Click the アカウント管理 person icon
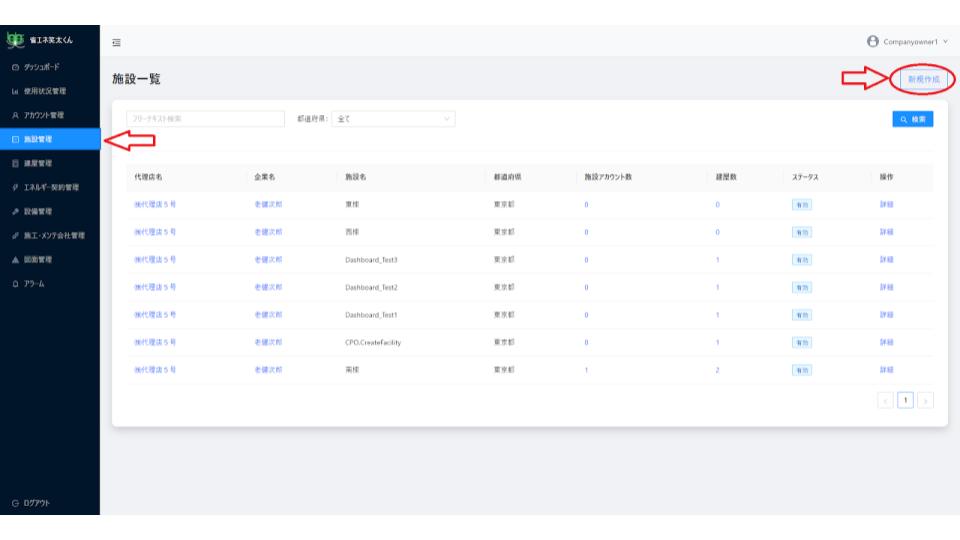The height and width of the screenshot is (540, 960). click(14, 115)
